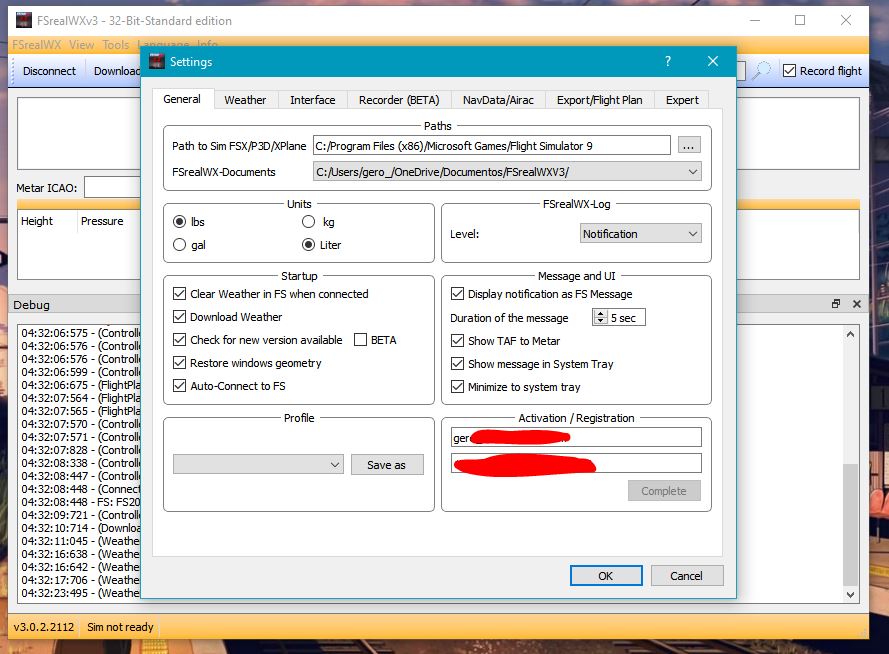Select the lbs weight unit
889x654 pixels.
click(179, 222)
